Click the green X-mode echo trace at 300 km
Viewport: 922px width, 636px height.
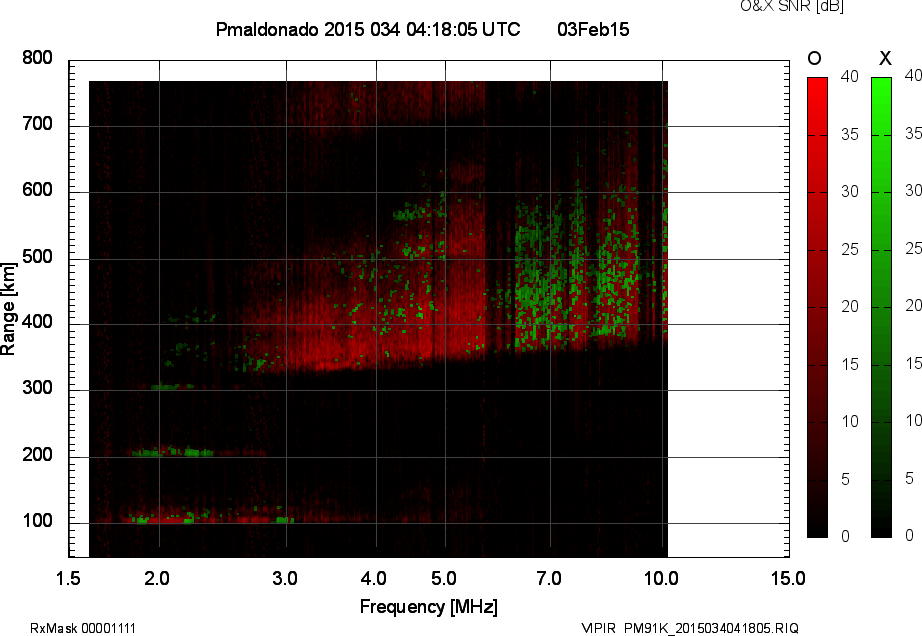[172, 387]
